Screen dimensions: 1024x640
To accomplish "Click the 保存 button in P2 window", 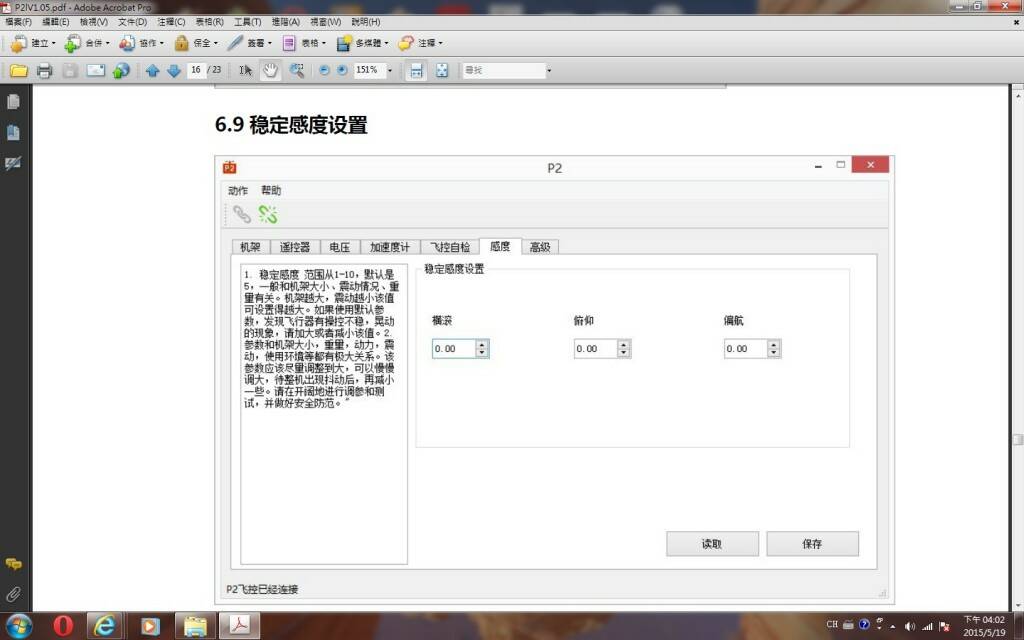I will pyautogui.click(x=812, y=543).
